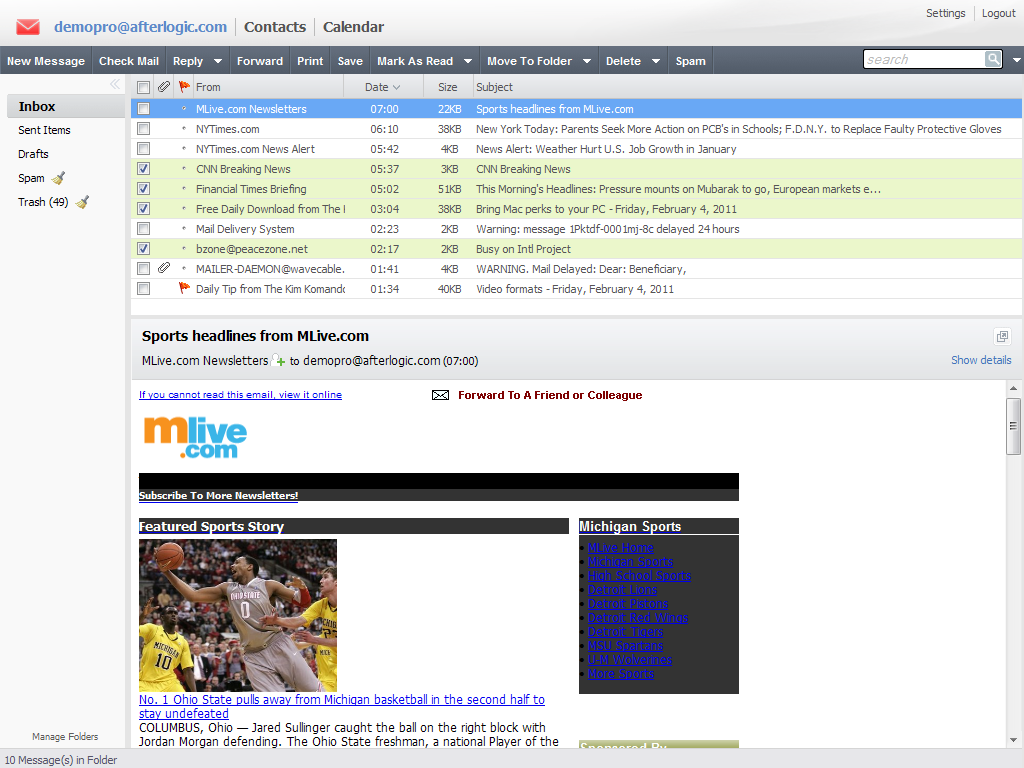Screen dimensions: 1024x768
Task: Uncheck the bzone@peacezone.net checkbox
Action: pyautogui.click(x=144, y=249)
